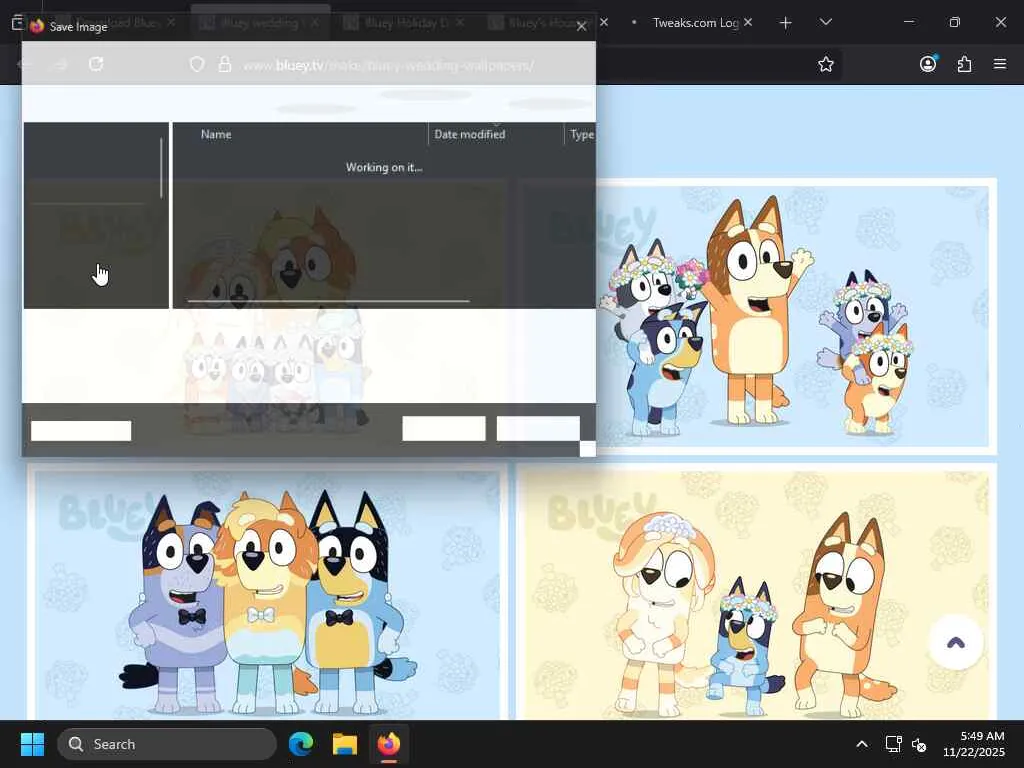Launch Microsoft Edge from the taskbar
Screen dimensions: 1024x768
tap(301, 744)
